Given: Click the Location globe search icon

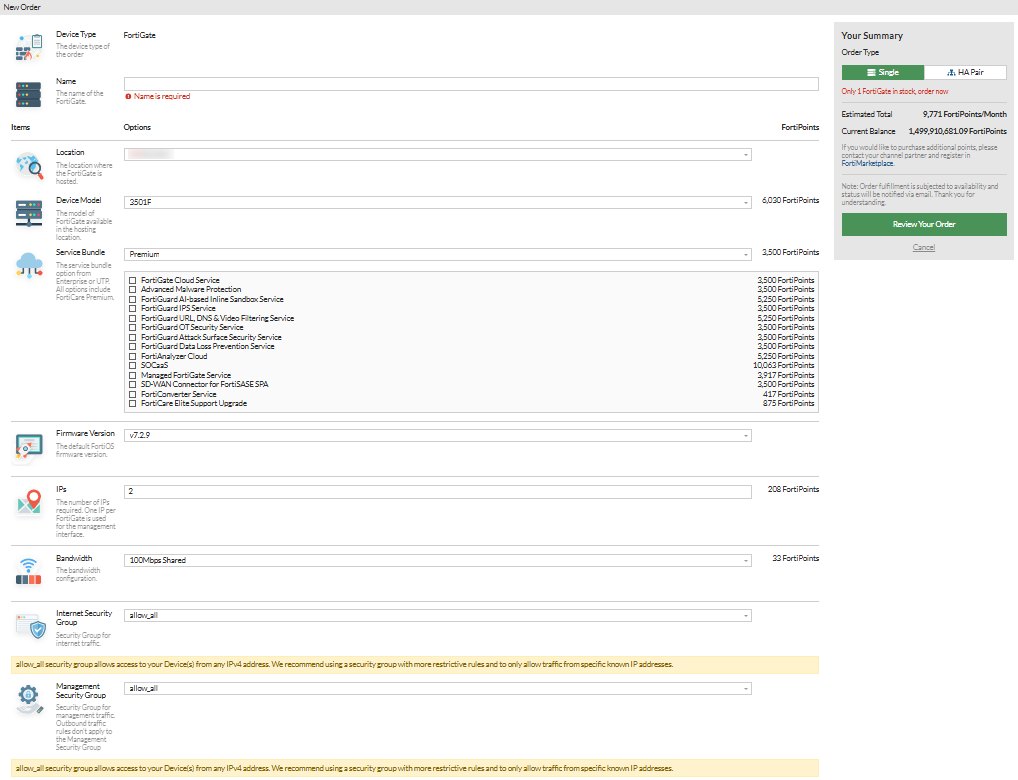Looking at the screenshot, I should click(29, 166).
